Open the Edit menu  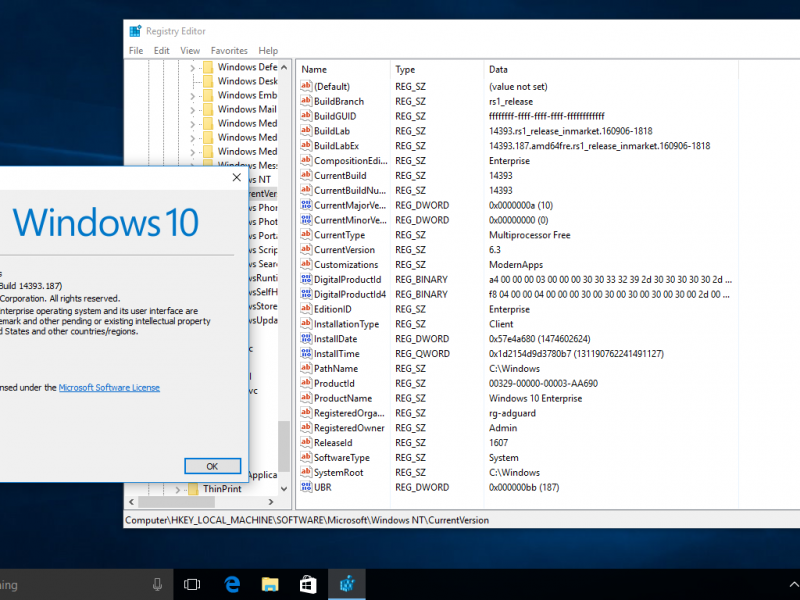tap(161, 51)
